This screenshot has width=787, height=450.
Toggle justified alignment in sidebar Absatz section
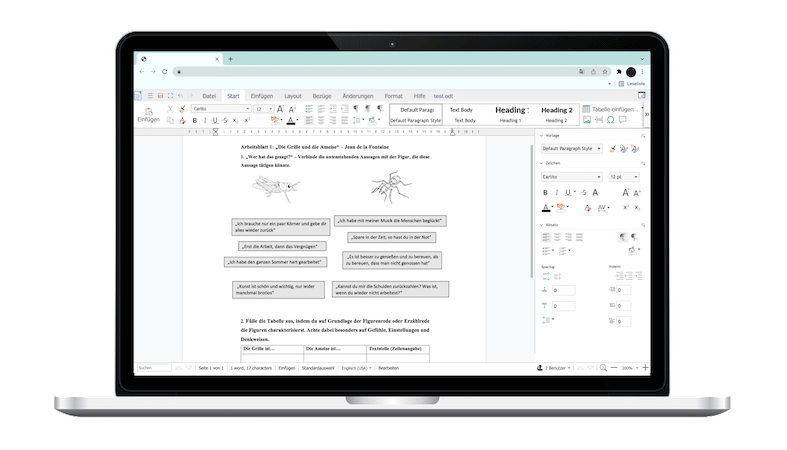pyautogui.click(x=580, y=237)
